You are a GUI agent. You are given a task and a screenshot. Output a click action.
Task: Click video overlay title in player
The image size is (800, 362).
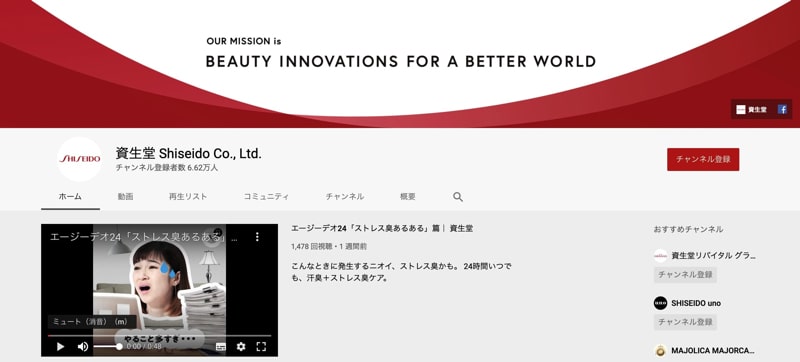coord(143,237)
